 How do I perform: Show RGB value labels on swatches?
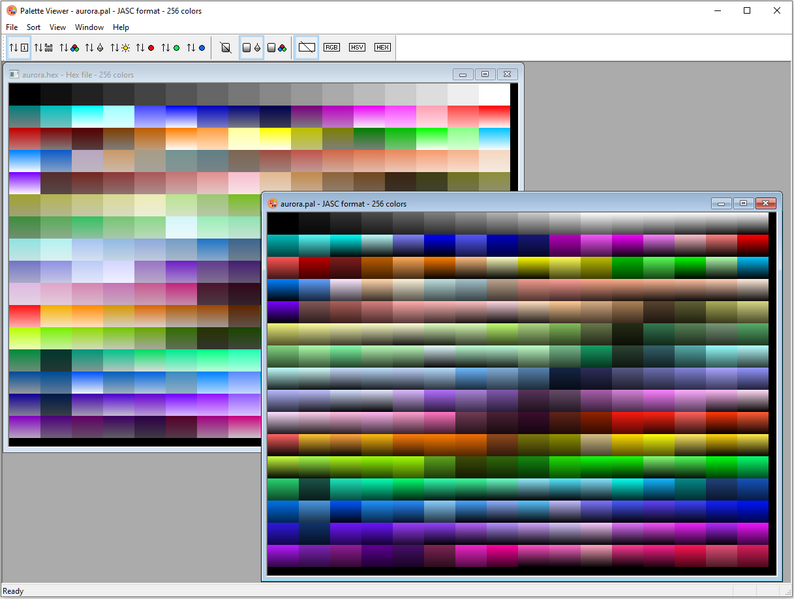[332, 48]
